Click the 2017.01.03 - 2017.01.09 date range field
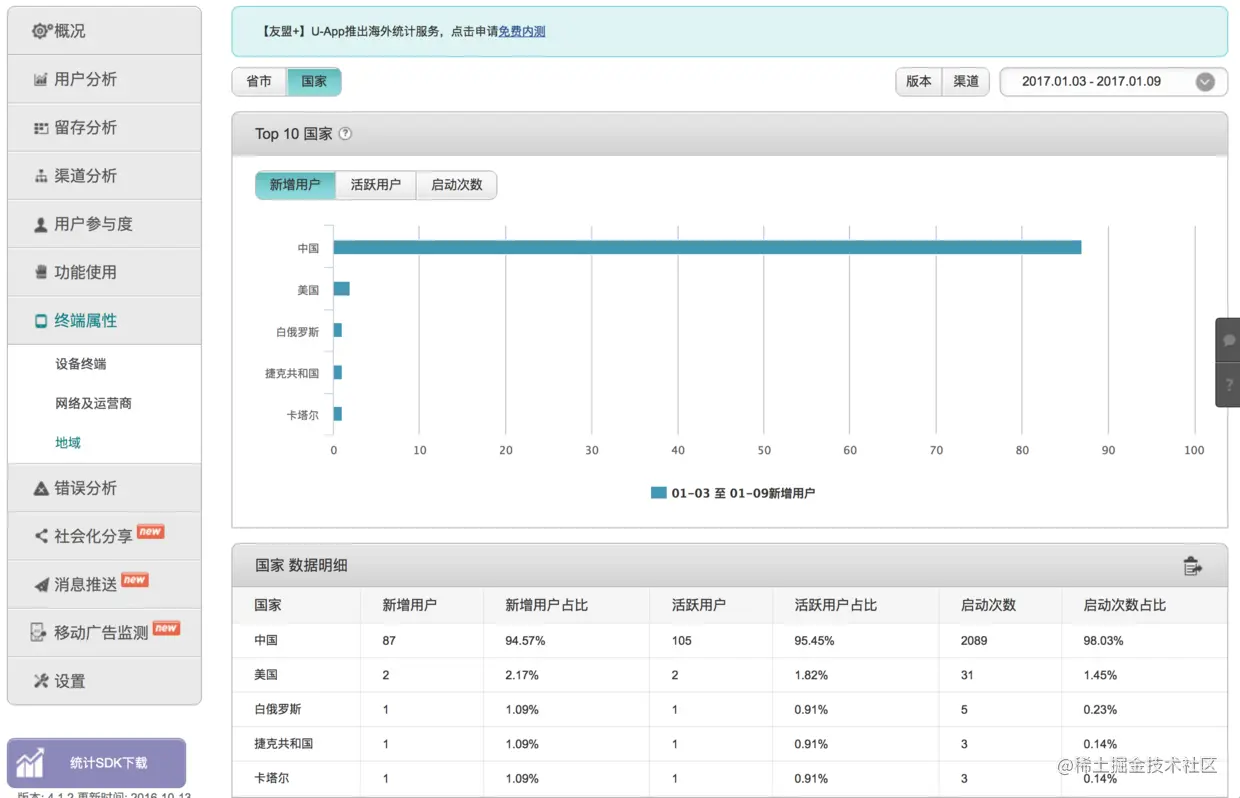The height and width of the screenshot is (798, 1240). point(1113,82)
